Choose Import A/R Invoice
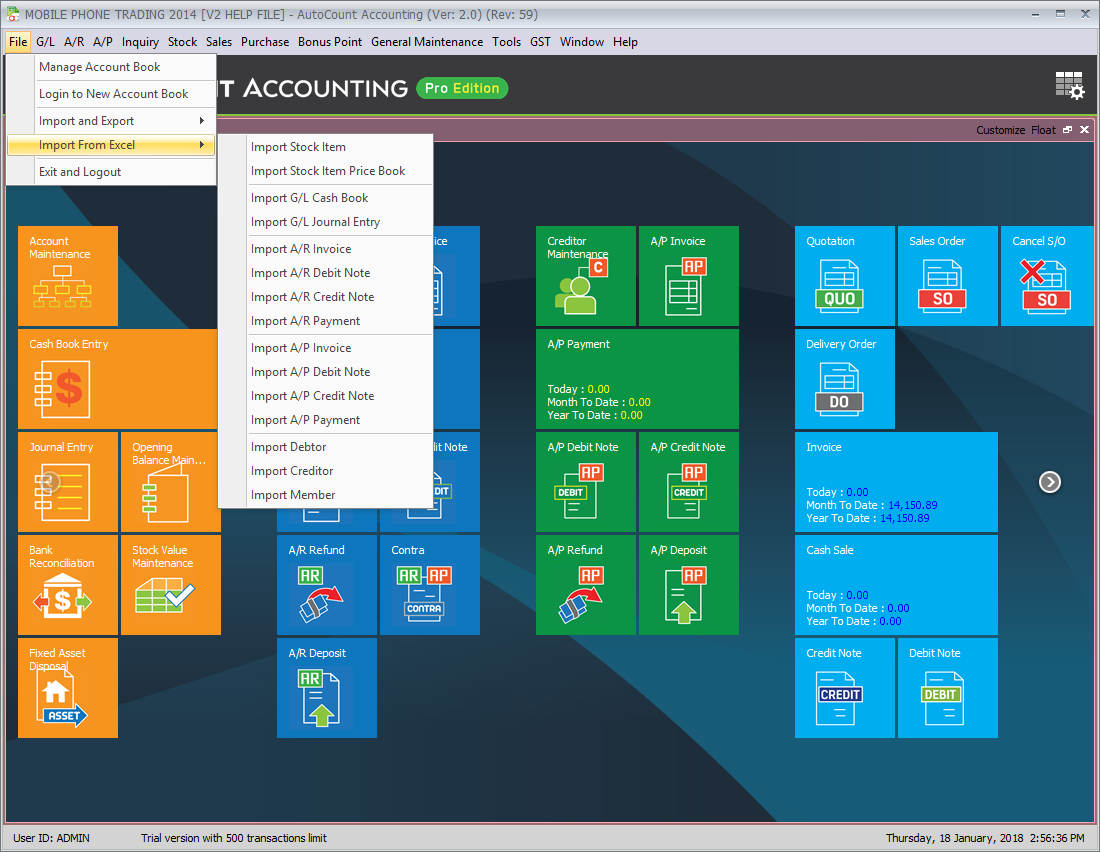This screenshot has height=852, width=1100. pos(326,249)
